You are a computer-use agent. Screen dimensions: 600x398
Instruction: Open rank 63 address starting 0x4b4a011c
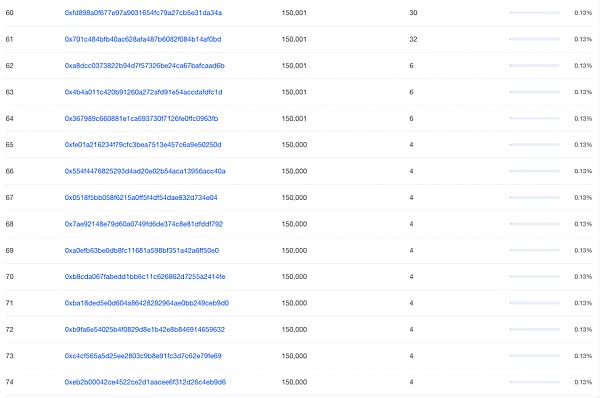click(143, 92)
